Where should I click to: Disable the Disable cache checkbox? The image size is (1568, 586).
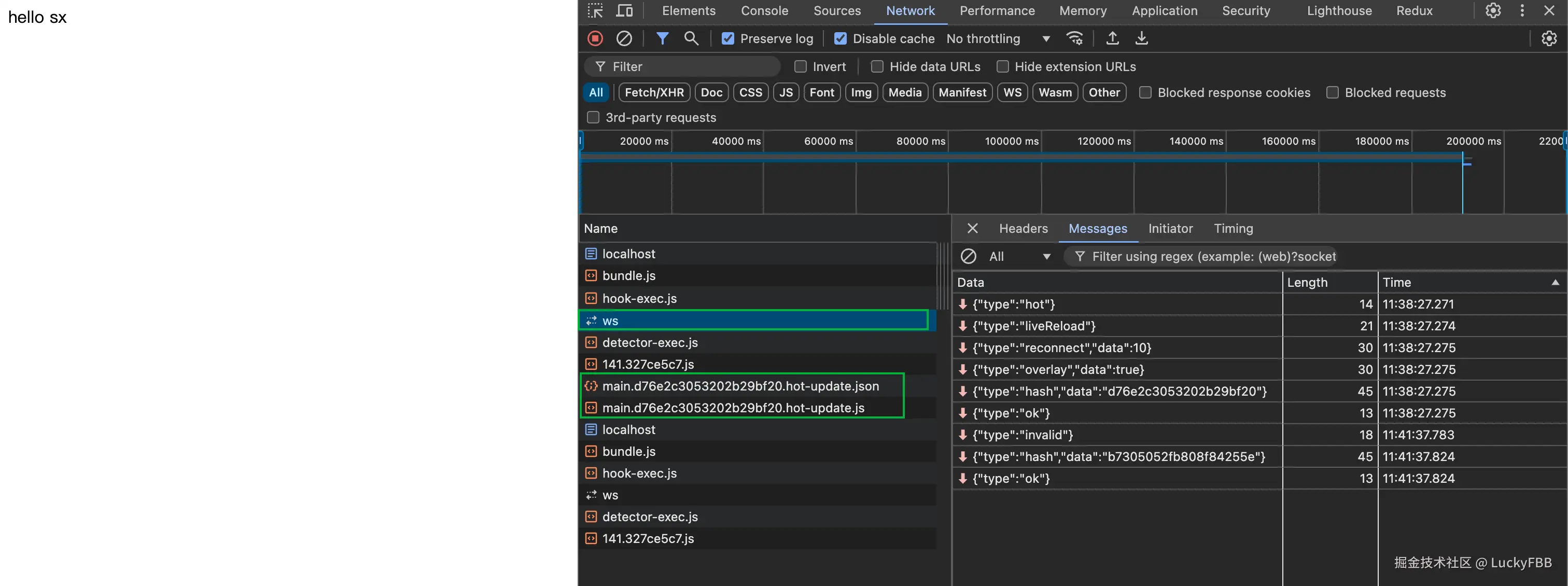pos(840,38)
